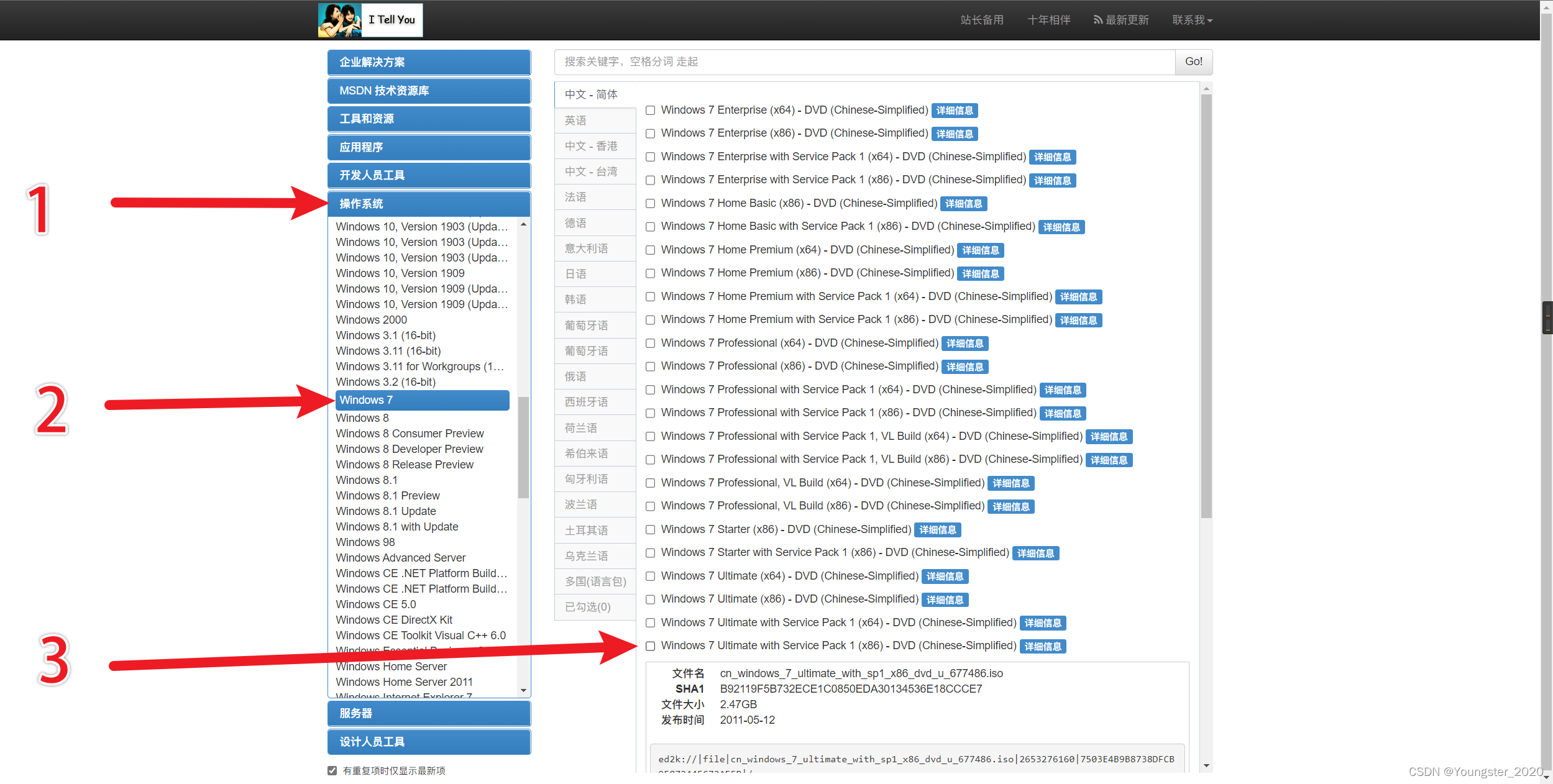This screenshot has height=784, width=1553.
Task: Click the OS list scrollbar down arrow
Action: point(524,691)
